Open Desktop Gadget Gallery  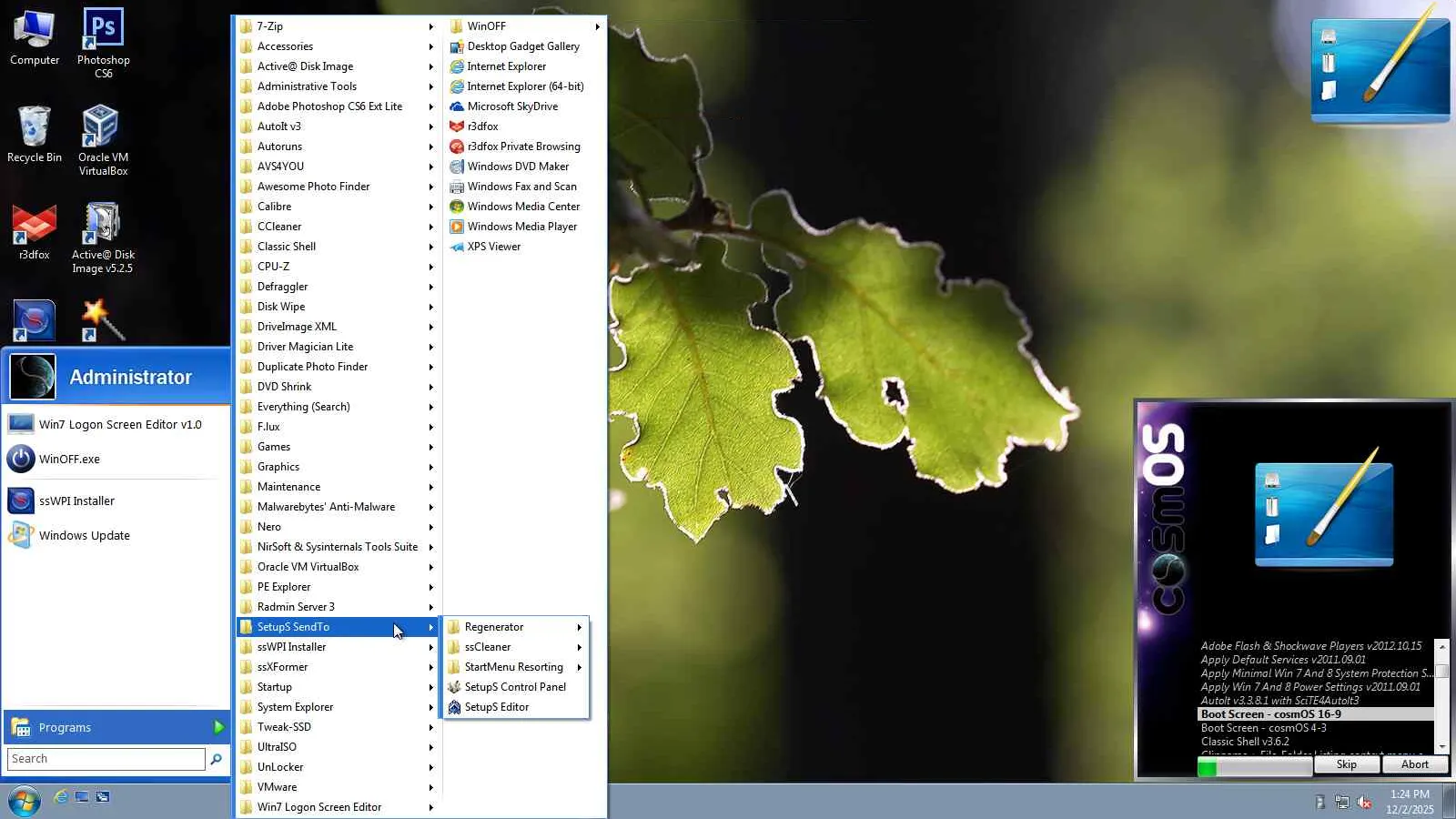(x=523, y=46)
